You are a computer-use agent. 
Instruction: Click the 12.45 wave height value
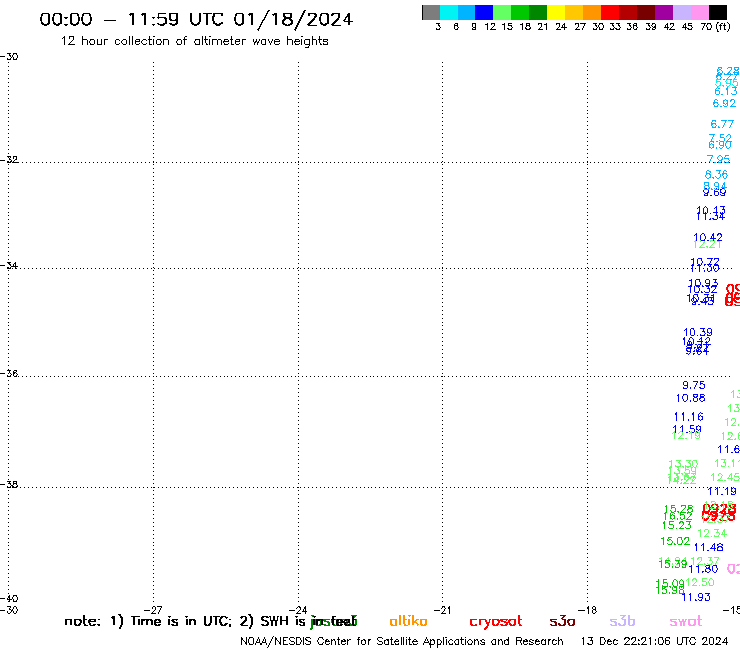pos(725,477)
